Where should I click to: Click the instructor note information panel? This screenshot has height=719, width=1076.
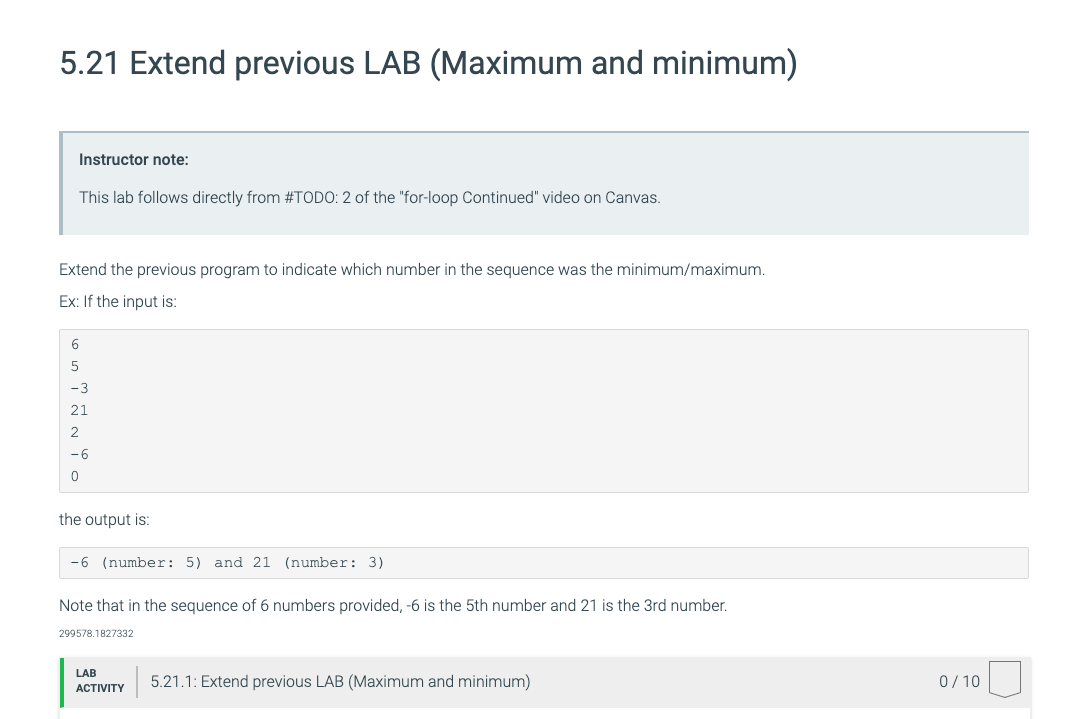545,182
